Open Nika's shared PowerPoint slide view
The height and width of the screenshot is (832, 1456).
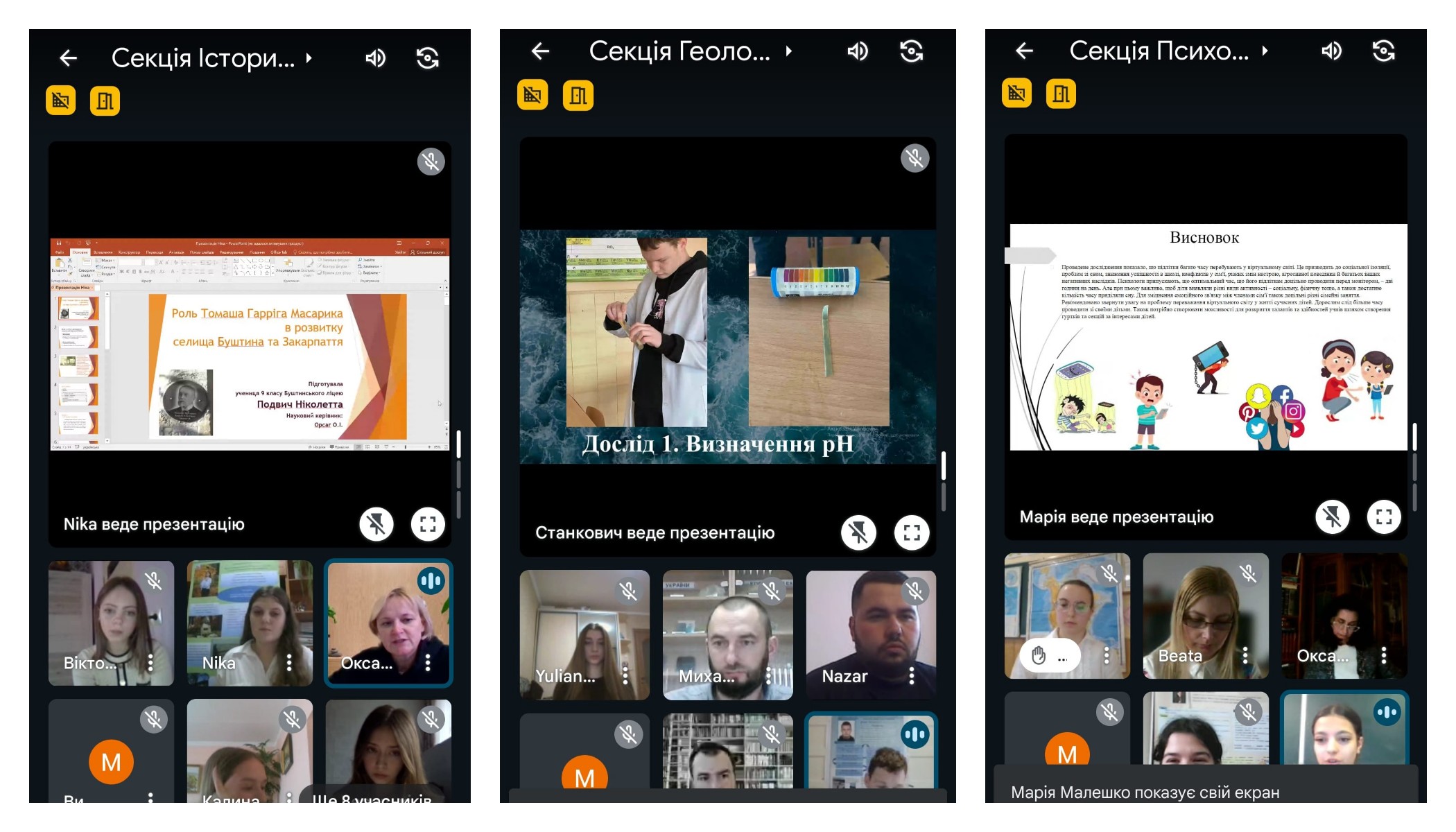[250, 345]
